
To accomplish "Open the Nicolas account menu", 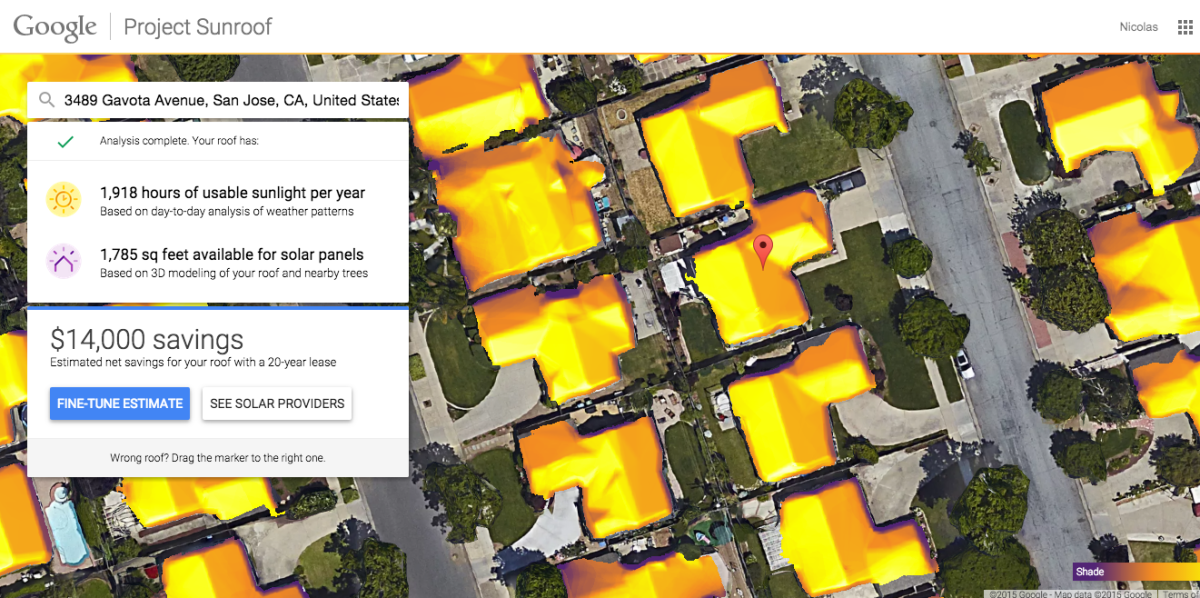I will click(x=1138, y=27).
